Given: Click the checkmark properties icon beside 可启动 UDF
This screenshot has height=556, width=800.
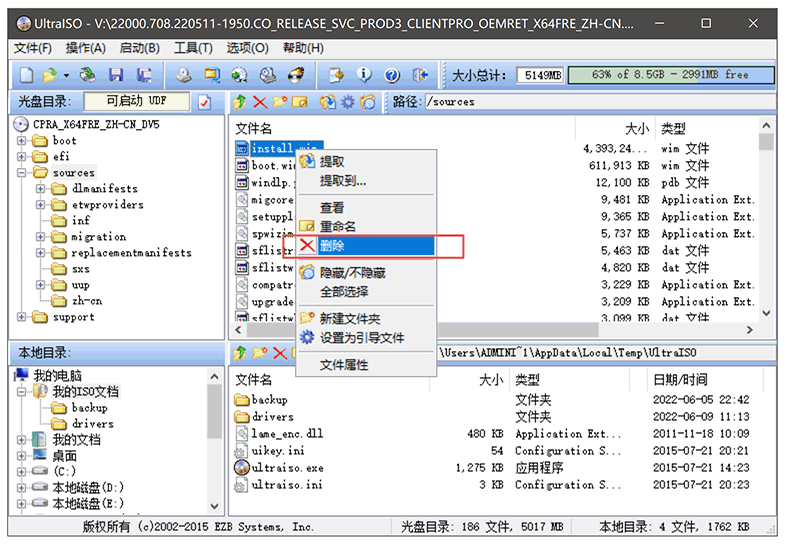Looking at the screenshot, I should click(x=205, y=102).
